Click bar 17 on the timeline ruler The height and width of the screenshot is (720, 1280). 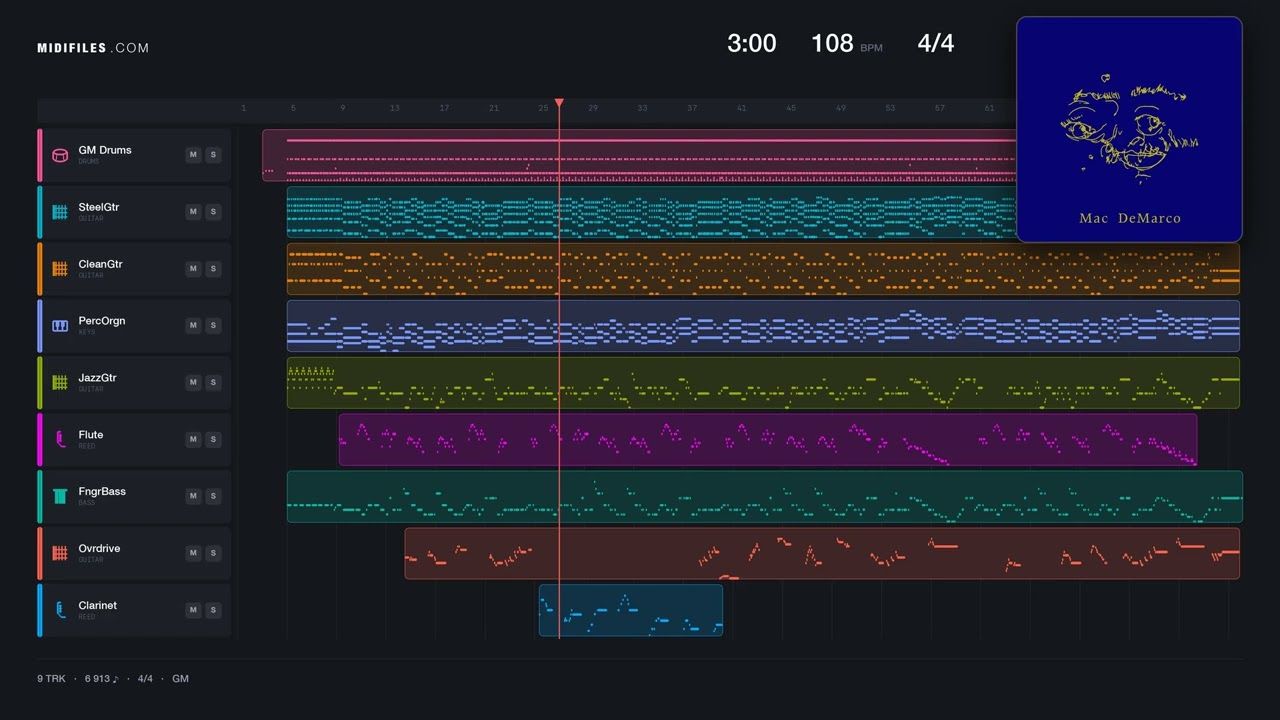click(444, 108)
